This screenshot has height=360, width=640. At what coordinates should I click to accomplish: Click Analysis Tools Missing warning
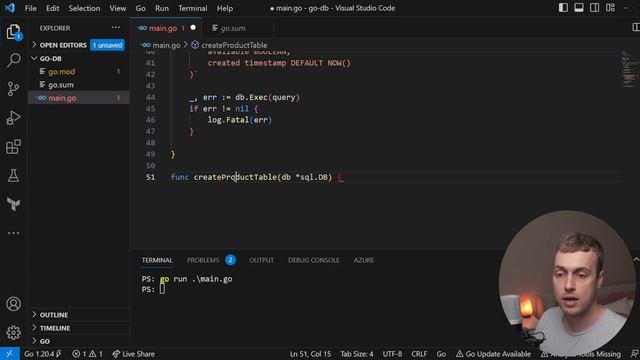point(580,354)
